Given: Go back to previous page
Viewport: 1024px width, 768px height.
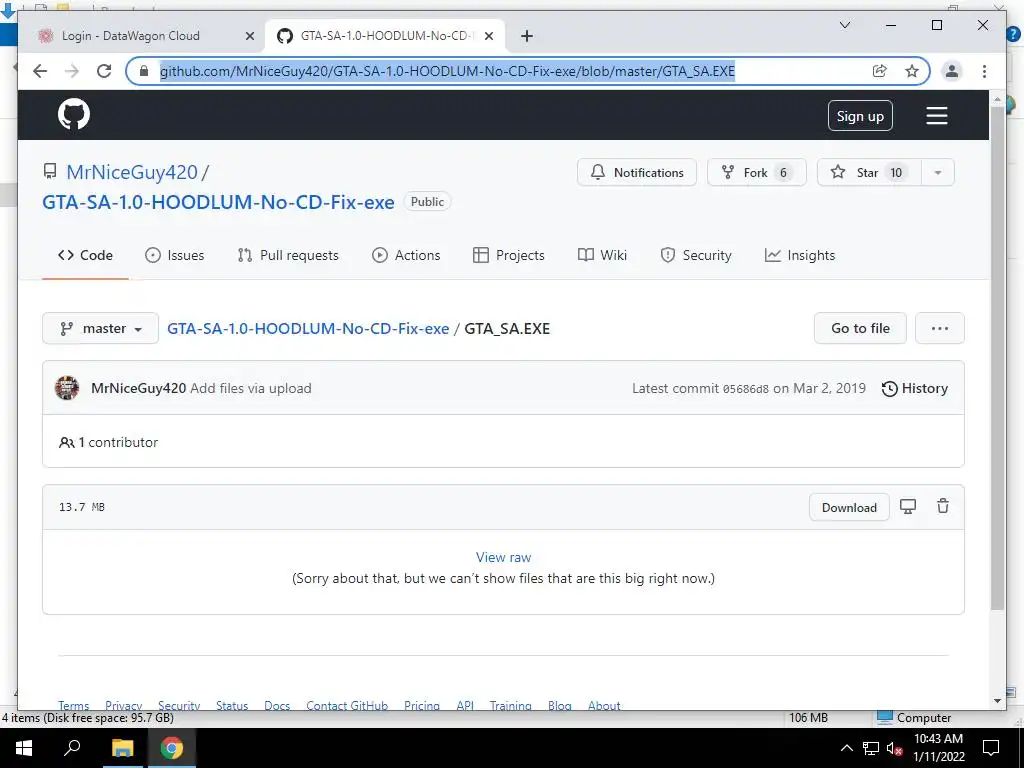Looking at the screenshot, I should pos(40,71).
